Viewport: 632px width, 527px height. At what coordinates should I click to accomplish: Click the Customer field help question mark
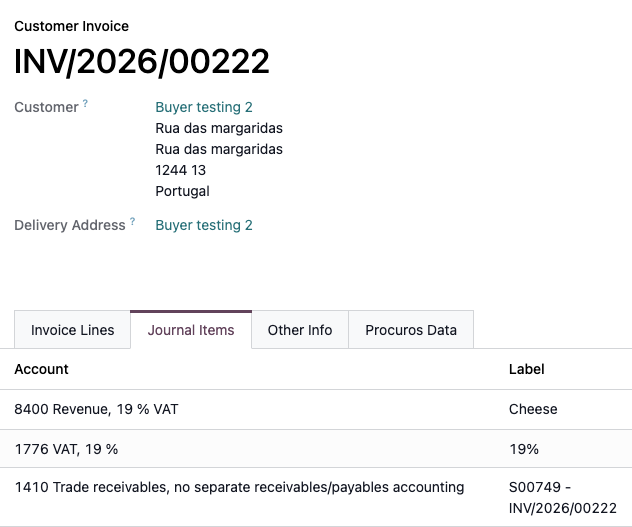(x=85, y=103)
